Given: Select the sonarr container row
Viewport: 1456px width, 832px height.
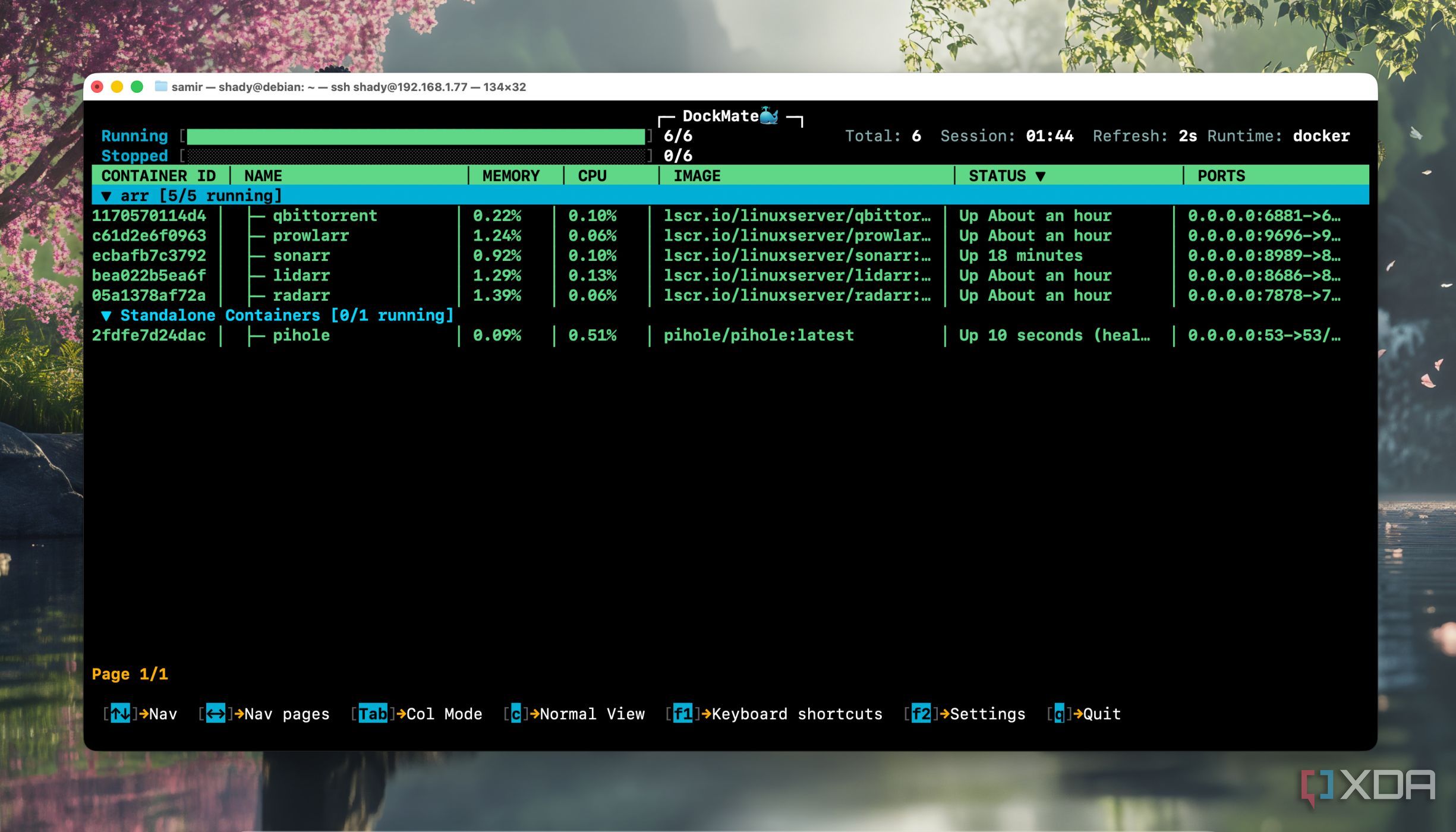Looking at the screenshot, I should [730, 256].
